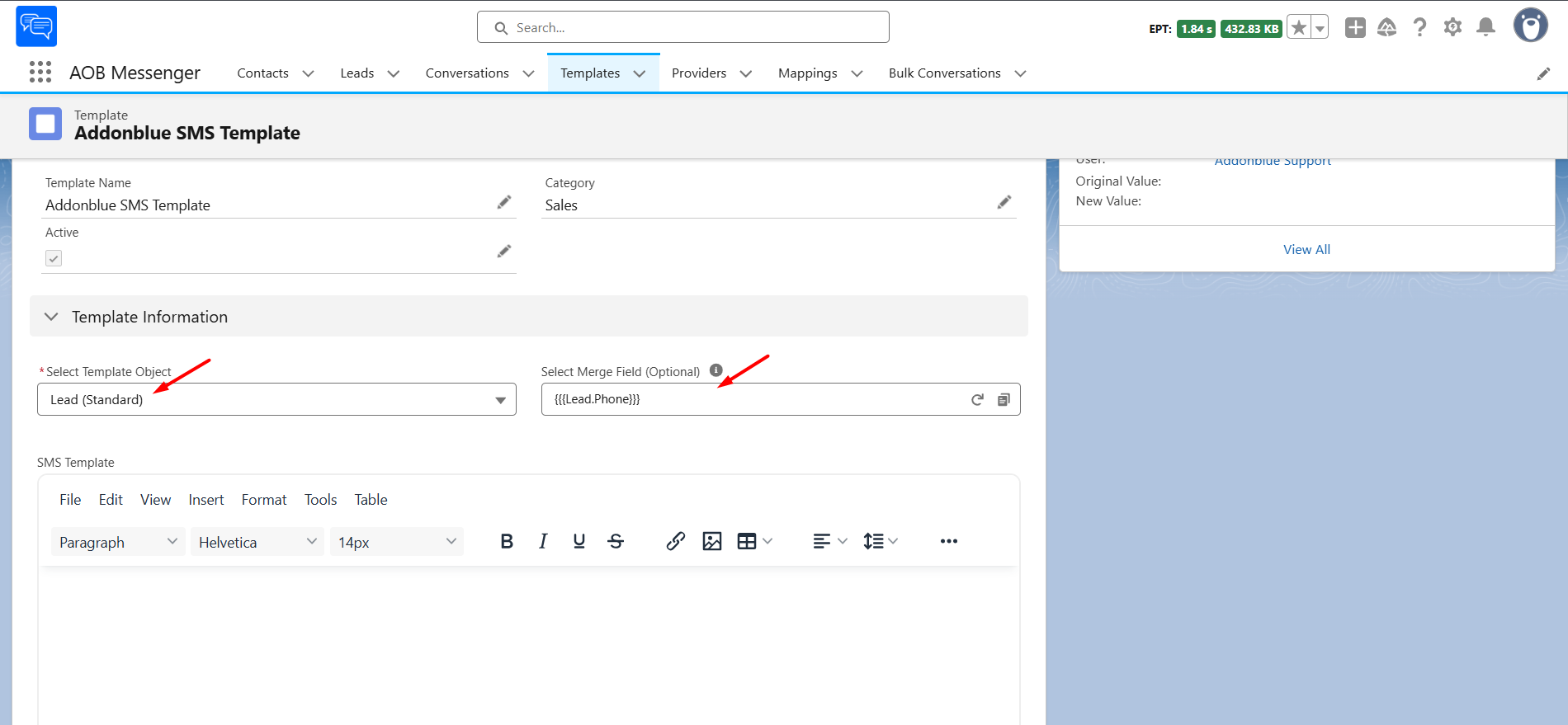Image resolution: width=1568 pixels, height=725 pixels.
Task: Open the editor Format menu
Action: [x=264, y=500]
